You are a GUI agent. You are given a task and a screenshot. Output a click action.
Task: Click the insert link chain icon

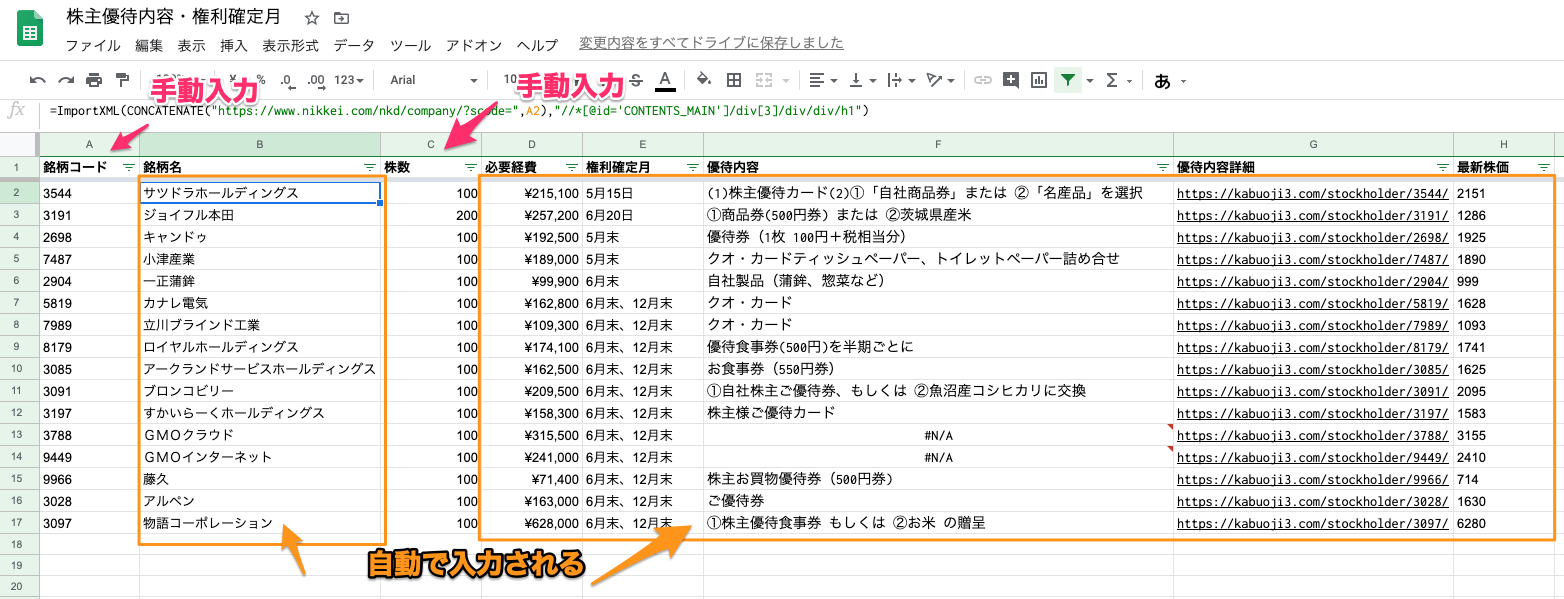983,80
